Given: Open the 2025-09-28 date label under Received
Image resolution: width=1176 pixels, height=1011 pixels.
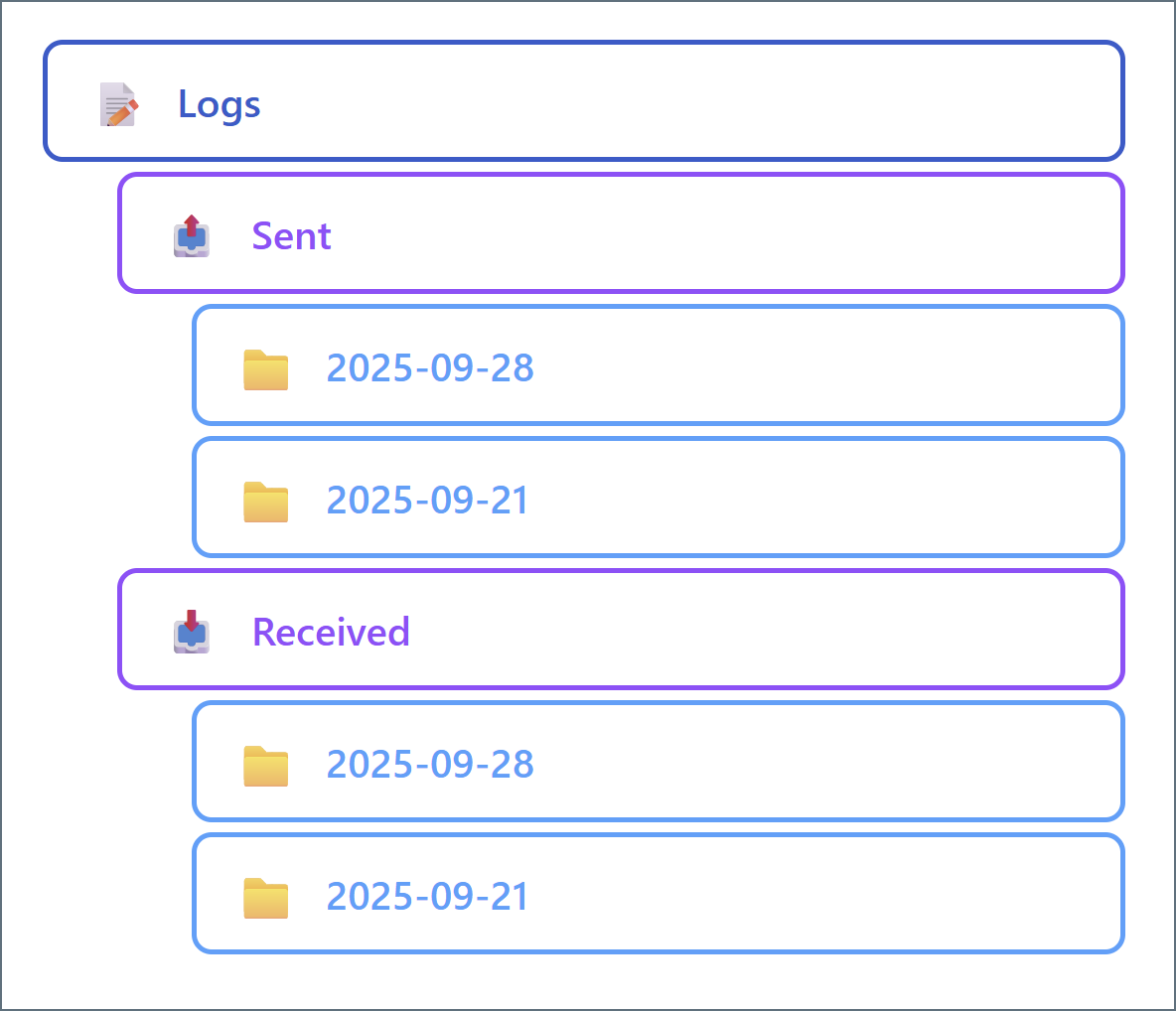Looking at the screenshot, I should (x=430, y=765).
